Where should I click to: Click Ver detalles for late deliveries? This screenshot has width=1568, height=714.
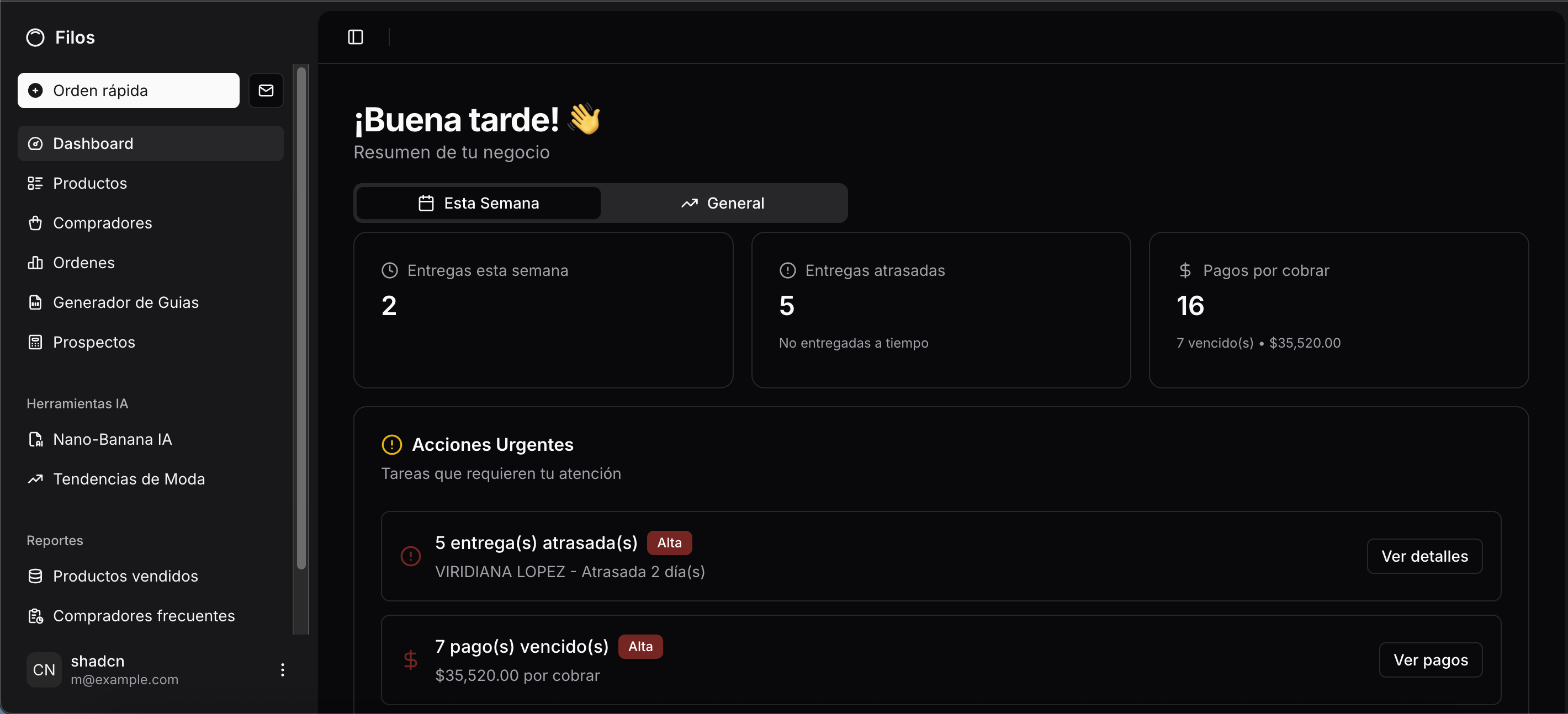coord(1424,556)
